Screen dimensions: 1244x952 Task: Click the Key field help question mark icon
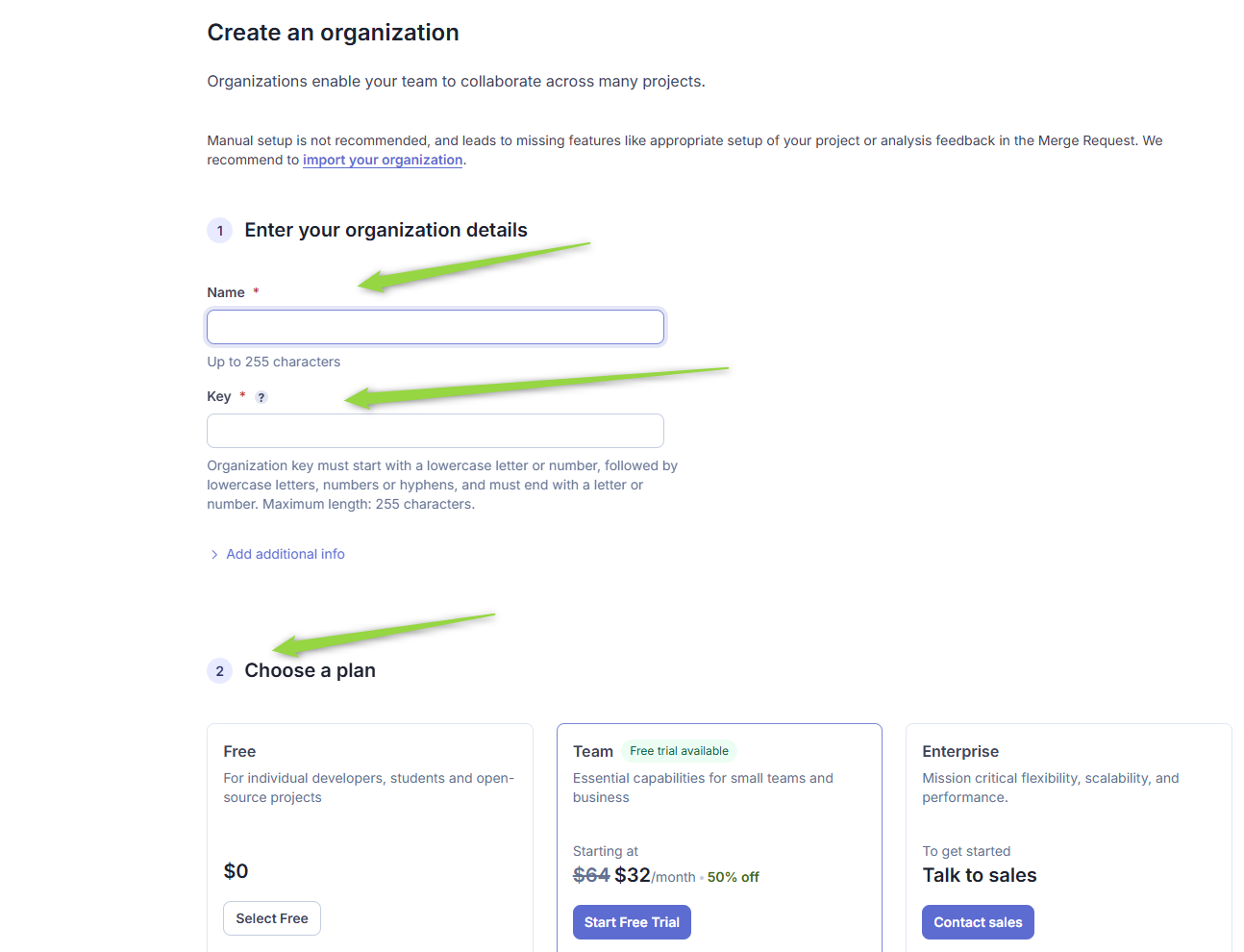tap(261, 397)
